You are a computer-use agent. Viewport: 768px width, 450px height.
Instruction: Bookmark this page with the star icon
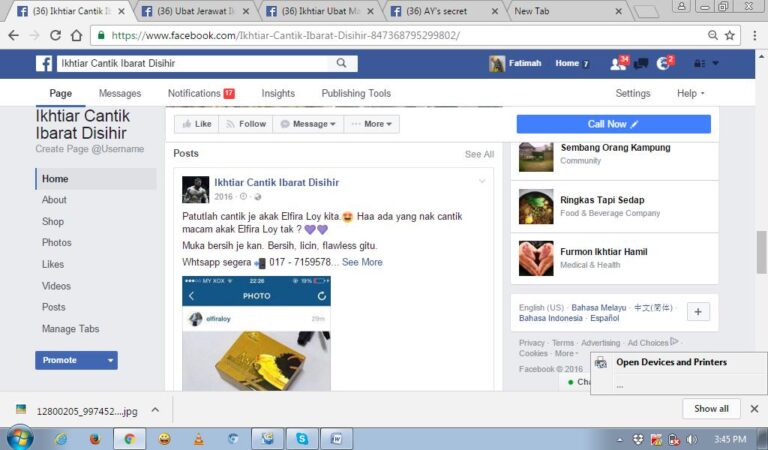(730, 35)
